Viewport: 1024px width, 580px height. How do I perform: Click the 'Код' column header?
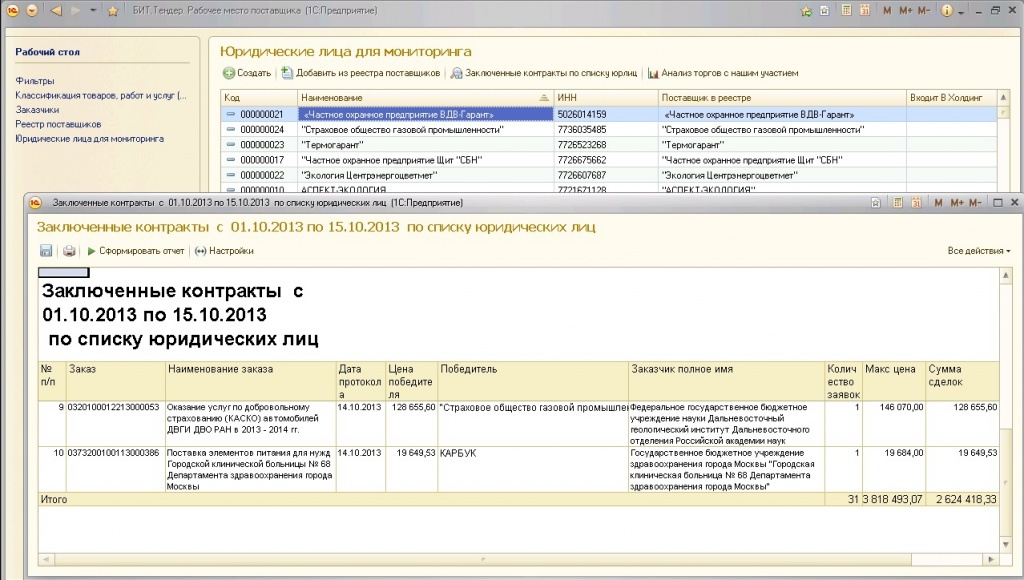click(x=259, y=97)
